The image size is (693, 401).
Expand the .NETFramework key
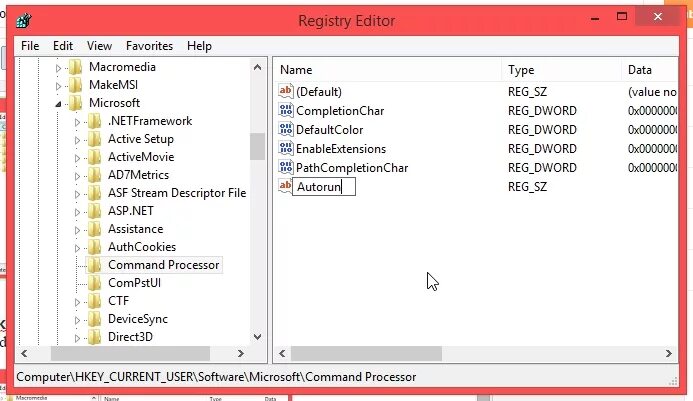pyautogui.click(x=77, y=122)
